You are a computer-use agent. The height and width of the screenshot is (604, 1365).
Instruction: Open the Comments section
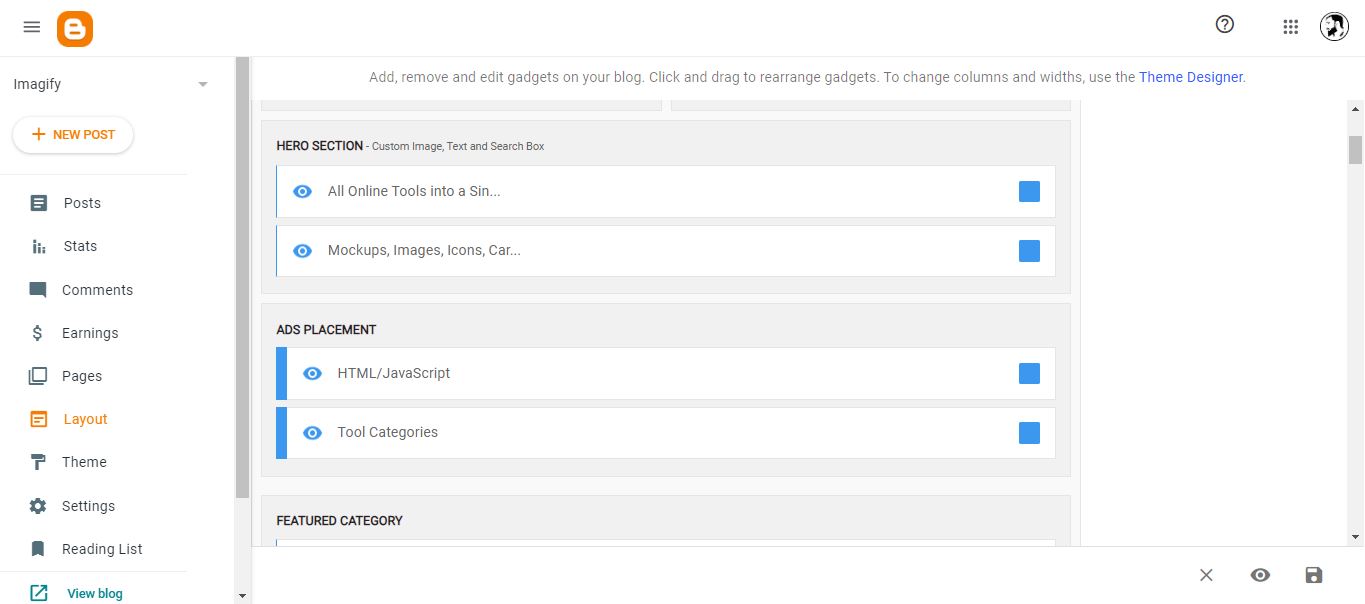pyautogui.click(x=97, y=290)
